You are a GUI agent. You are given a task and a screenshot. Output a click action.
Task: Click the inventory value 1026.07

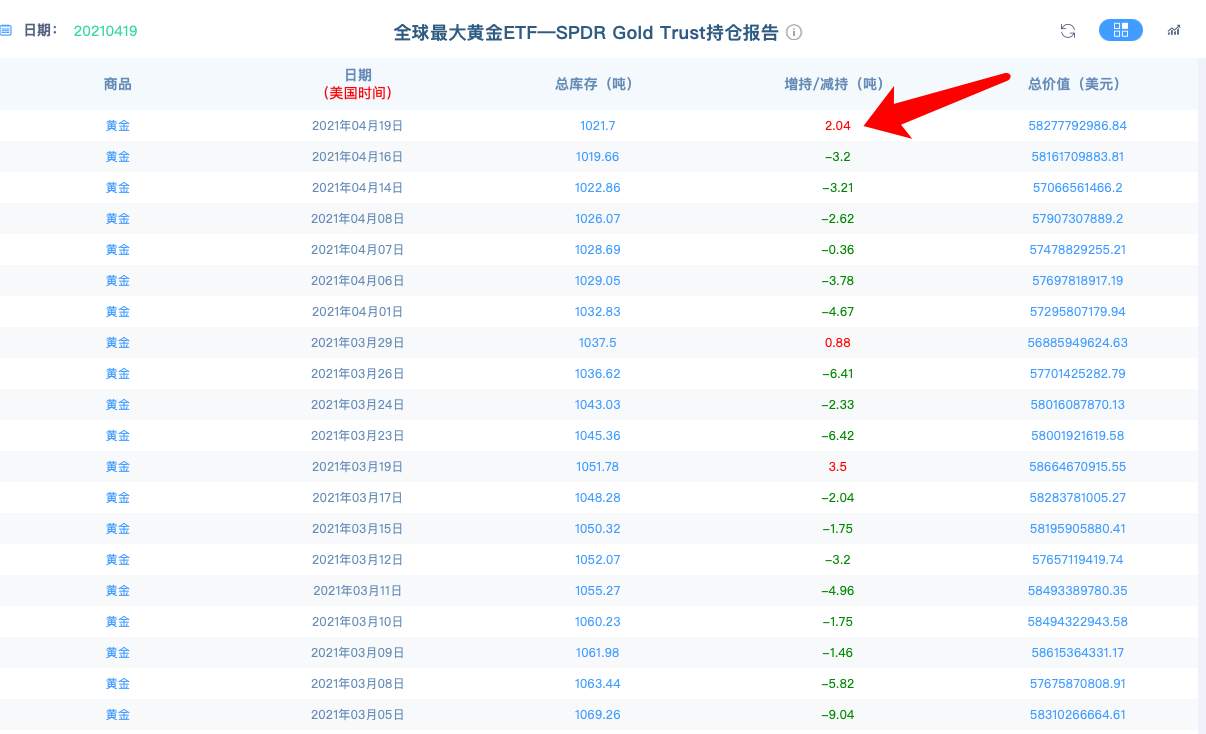click(x=597, y=219)
